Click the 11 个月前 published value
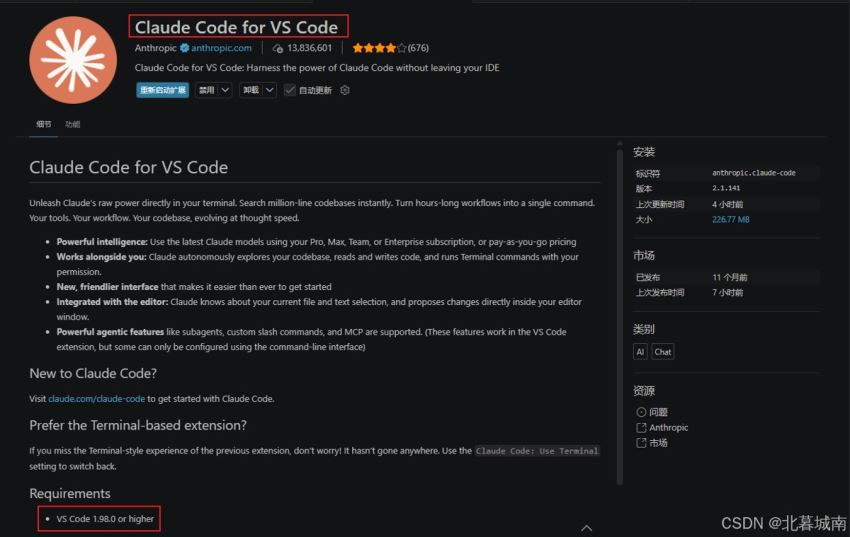 (x=730, y=277)
